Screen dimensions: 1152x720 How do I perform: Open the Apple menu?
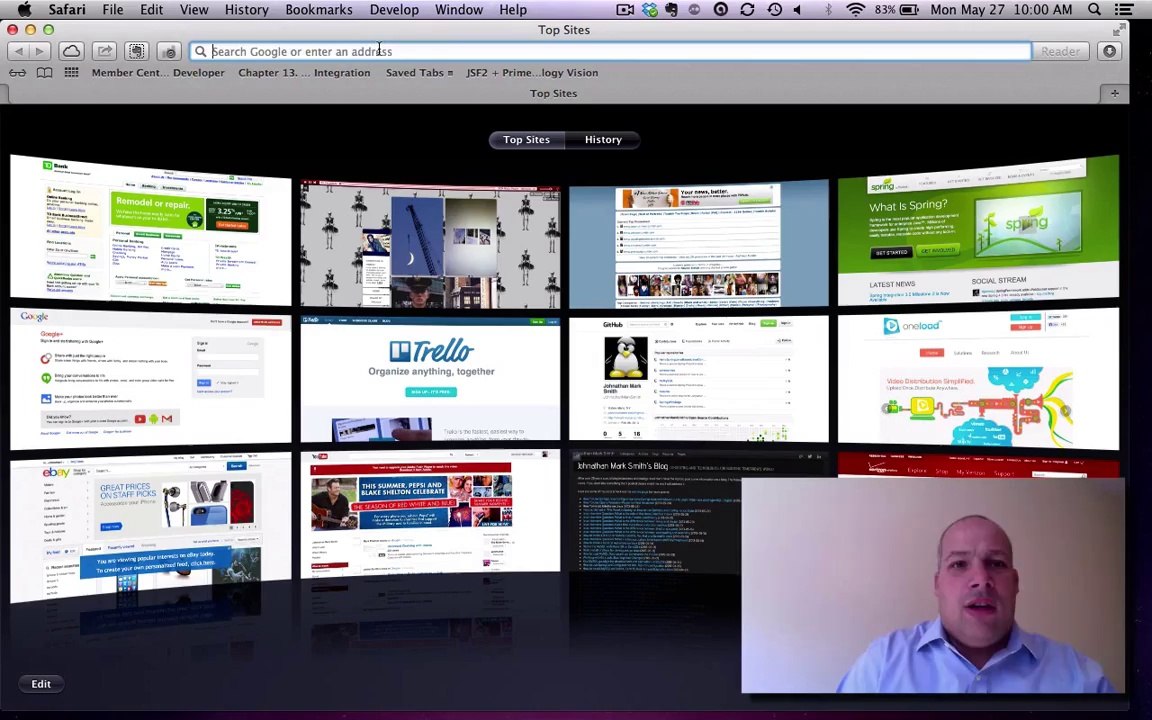[x=24, y=10]
